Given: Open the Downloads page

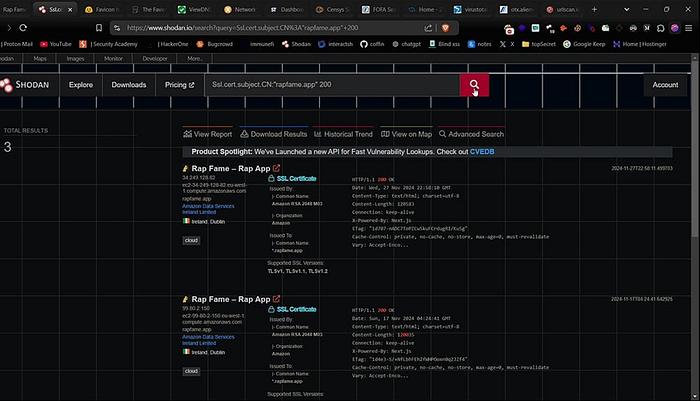Looking at the screenshot, I should coord(129,85).
